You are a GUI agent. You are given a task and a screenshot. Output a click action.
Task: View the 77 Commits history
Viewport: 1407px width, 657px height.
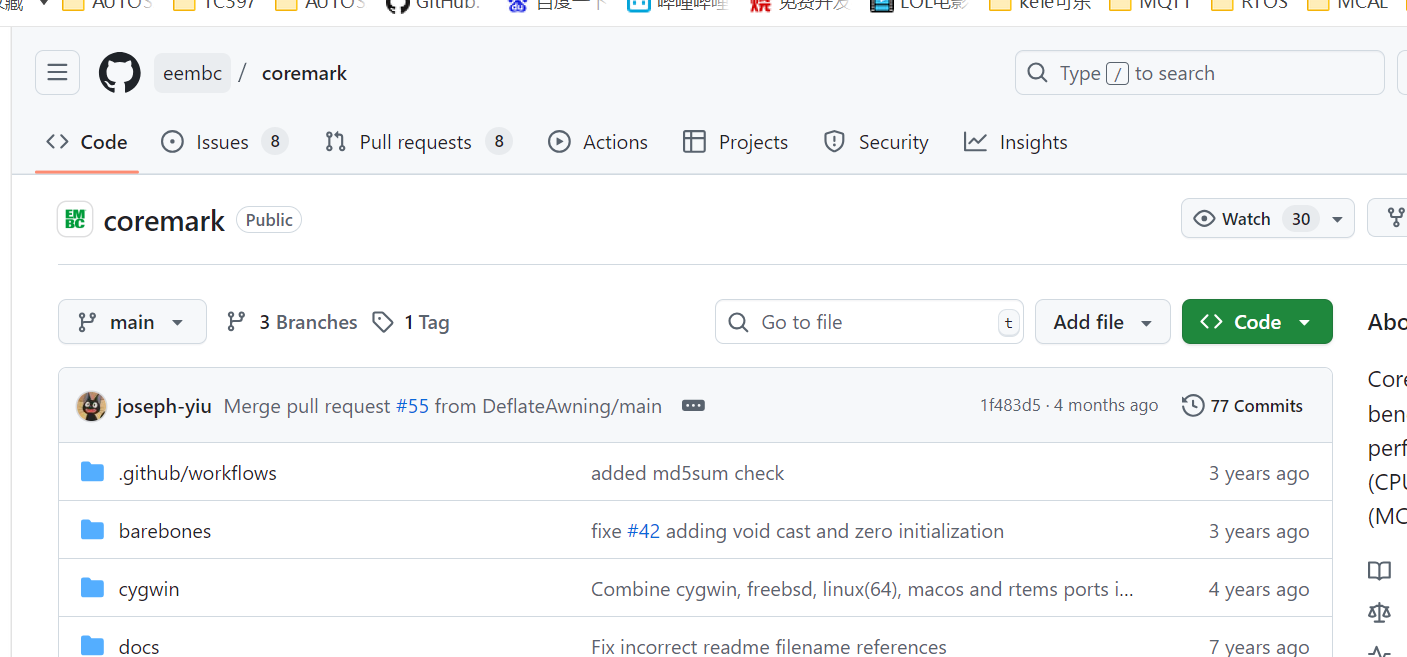1243,406
